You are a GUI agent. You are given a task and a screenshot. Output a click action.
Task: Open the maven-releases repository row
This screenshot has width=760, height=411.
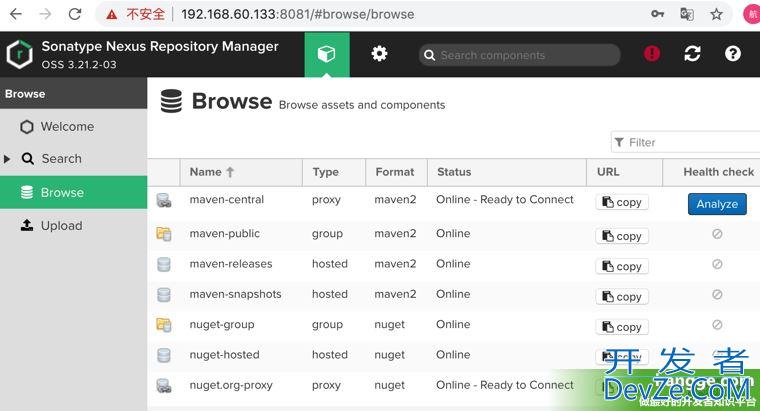[x=454, y=266]
